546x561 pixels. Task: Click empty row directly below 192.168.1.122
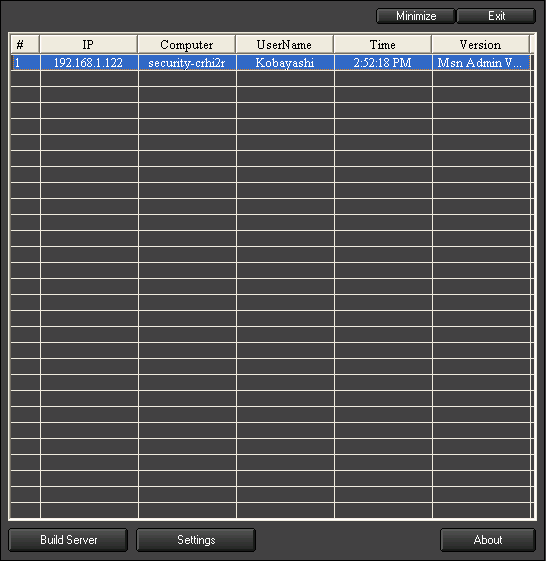(x=89, y=79)
